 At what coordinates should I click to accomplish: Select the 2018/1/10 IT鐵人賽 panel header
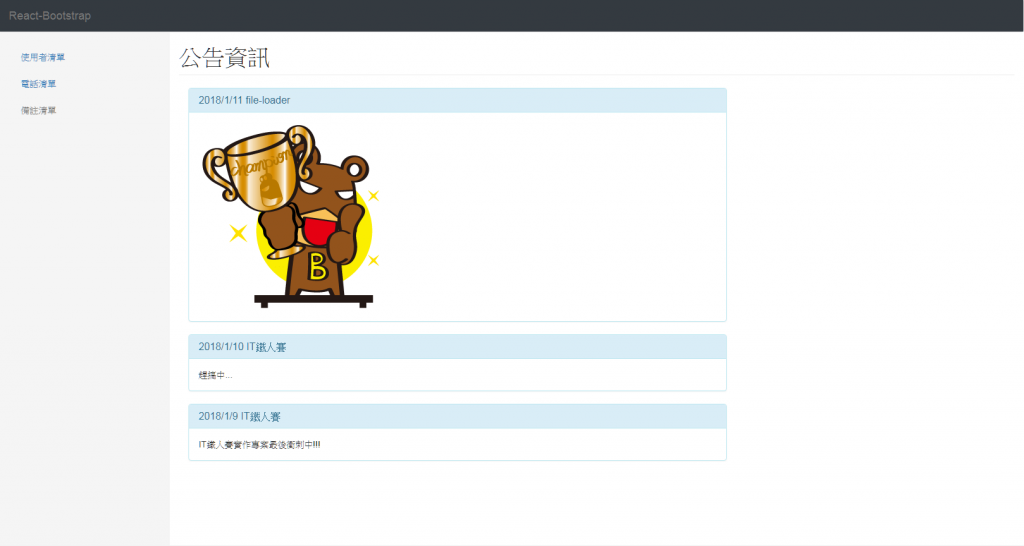click(x=457, y=347)
